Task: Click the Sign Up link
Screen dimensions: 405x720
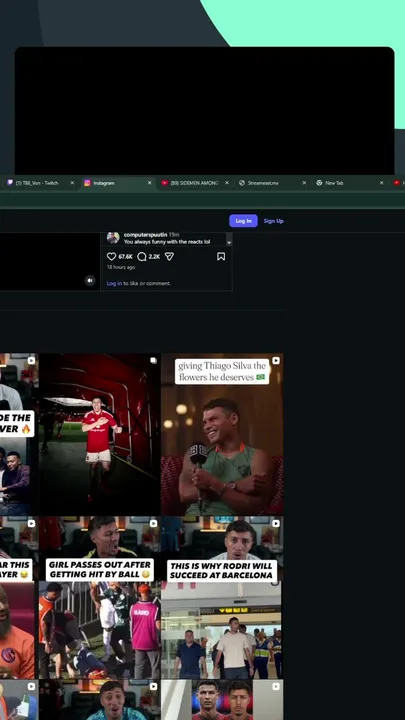Action: pyautogui.click(x=273, y=221)
